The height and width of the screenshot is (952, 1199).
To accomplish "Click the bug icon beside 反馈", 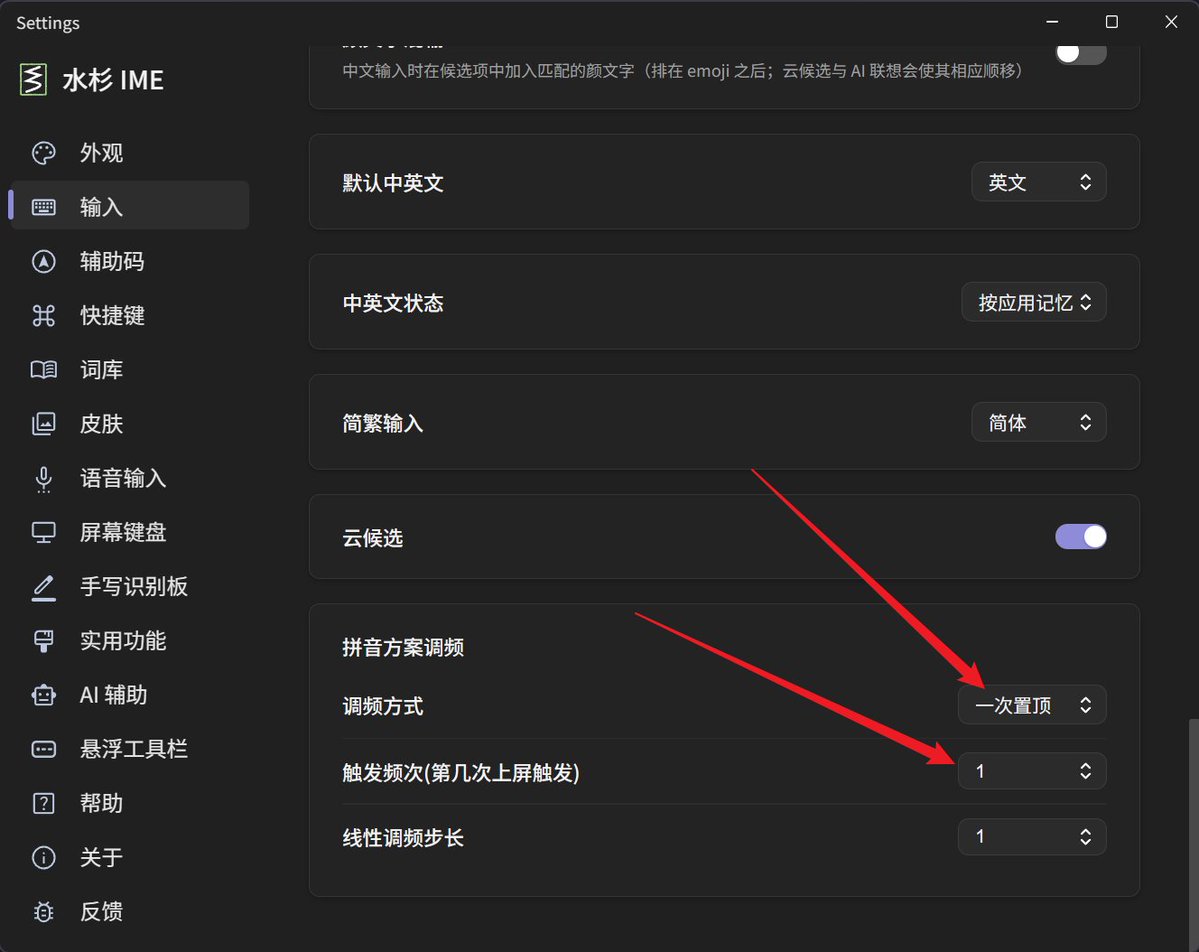I will pyautogui.click(x=44, y=912).
